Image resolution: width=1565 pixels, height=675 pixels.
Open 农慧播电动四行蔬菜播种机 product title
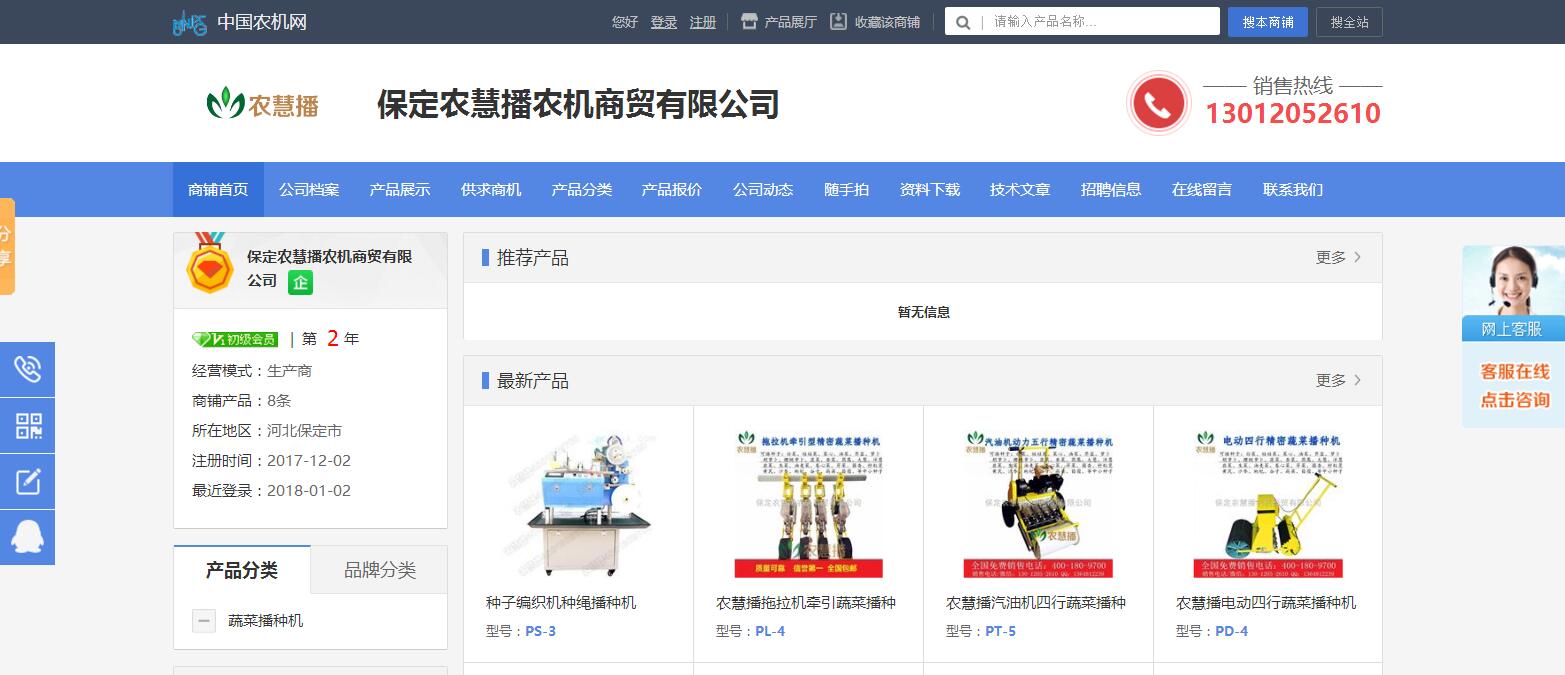tap(1266, 603)
